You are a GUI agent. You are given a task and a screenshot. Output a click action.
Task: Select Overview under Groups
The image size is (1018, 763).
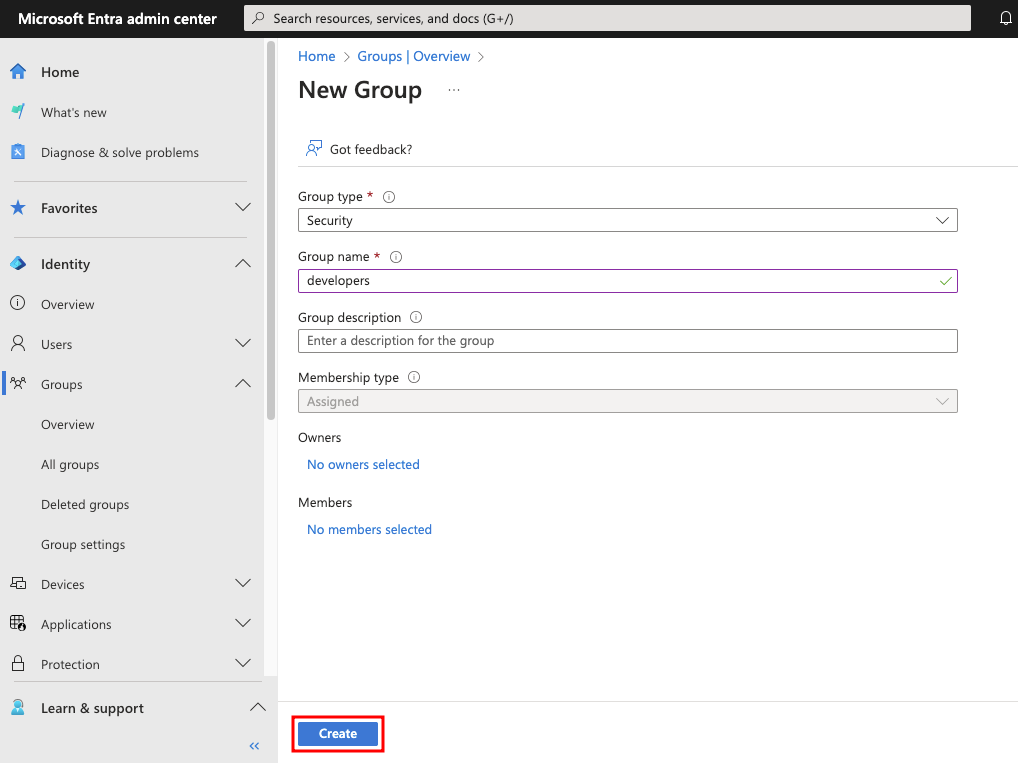coord(68,425)
